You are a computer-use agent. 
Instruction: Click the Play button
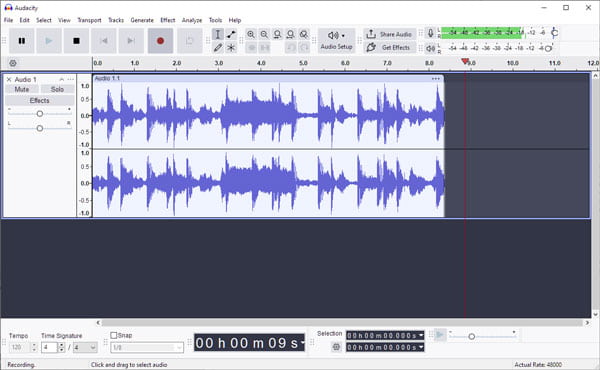tap(49, 41)
